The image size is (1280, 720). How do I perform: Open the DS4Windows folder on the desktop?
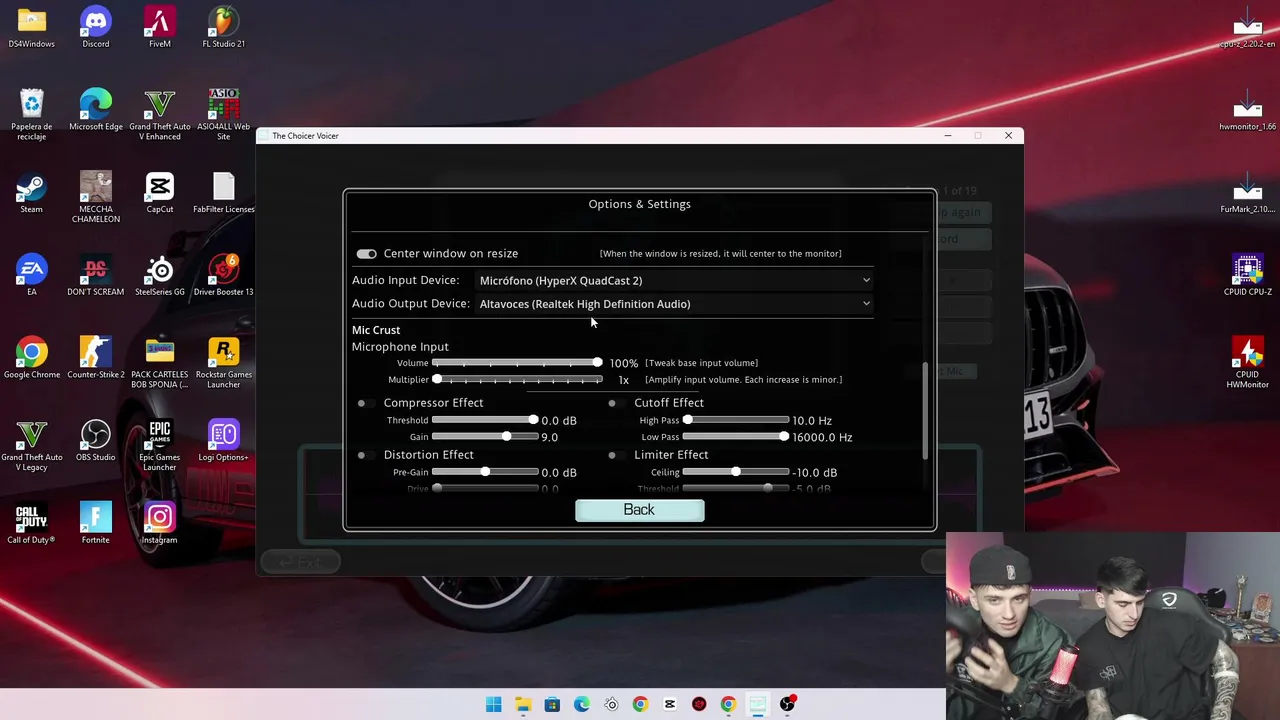[x=32, y=28]
